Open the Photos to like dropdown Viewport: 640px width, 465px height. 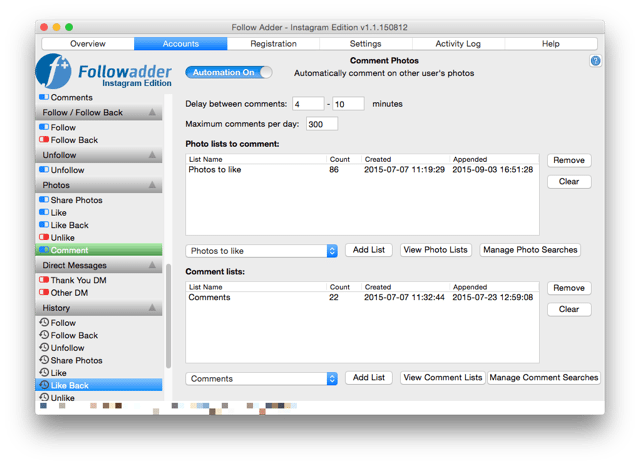261,251
